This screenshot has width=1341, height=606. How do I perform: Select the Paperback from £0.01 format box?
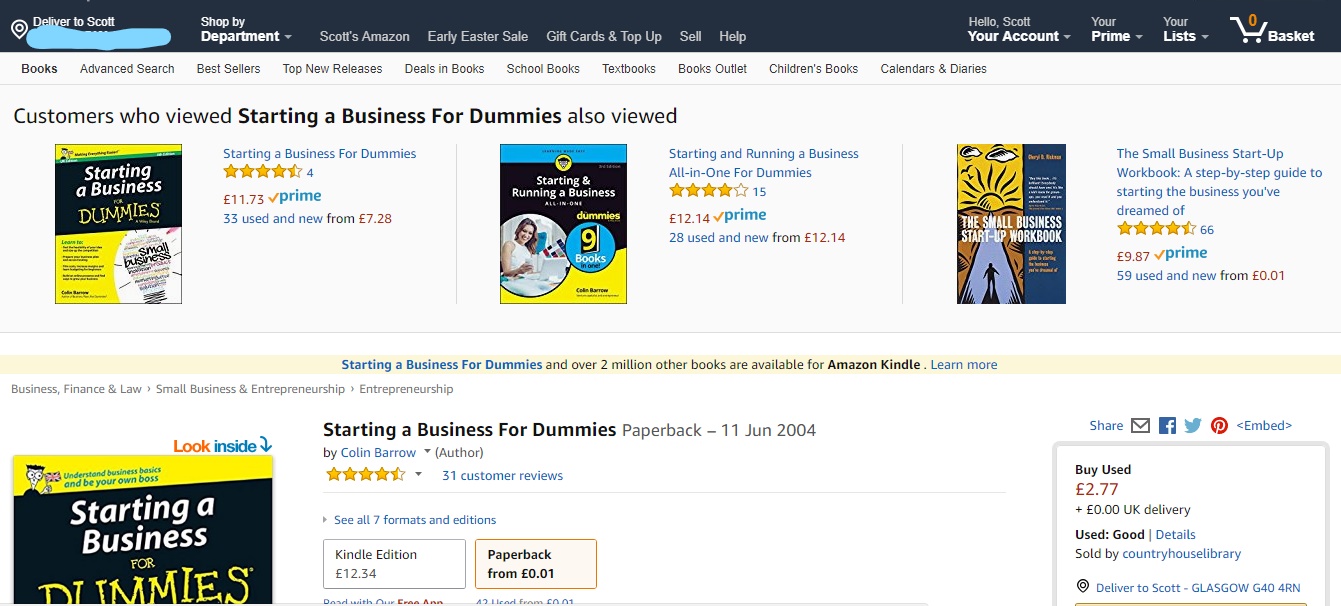click(x=535, y=563)
